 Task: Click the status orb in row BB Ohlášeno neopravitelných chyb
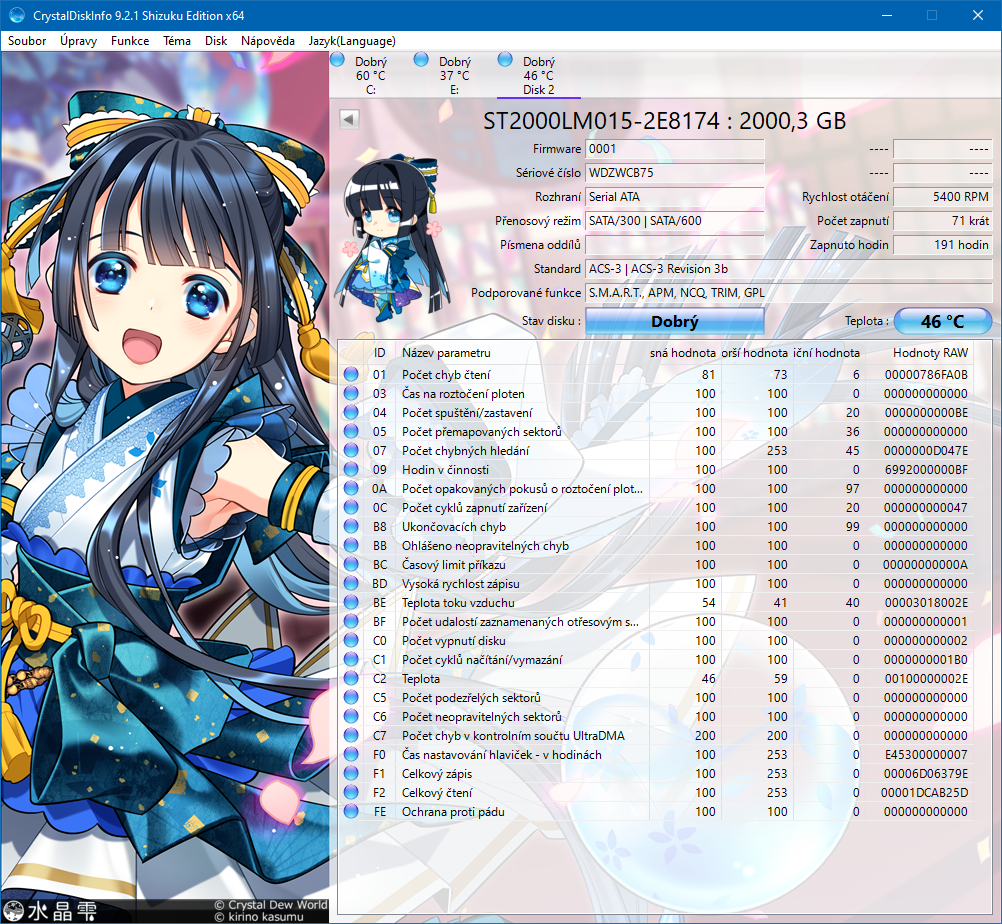pos(351,546)
